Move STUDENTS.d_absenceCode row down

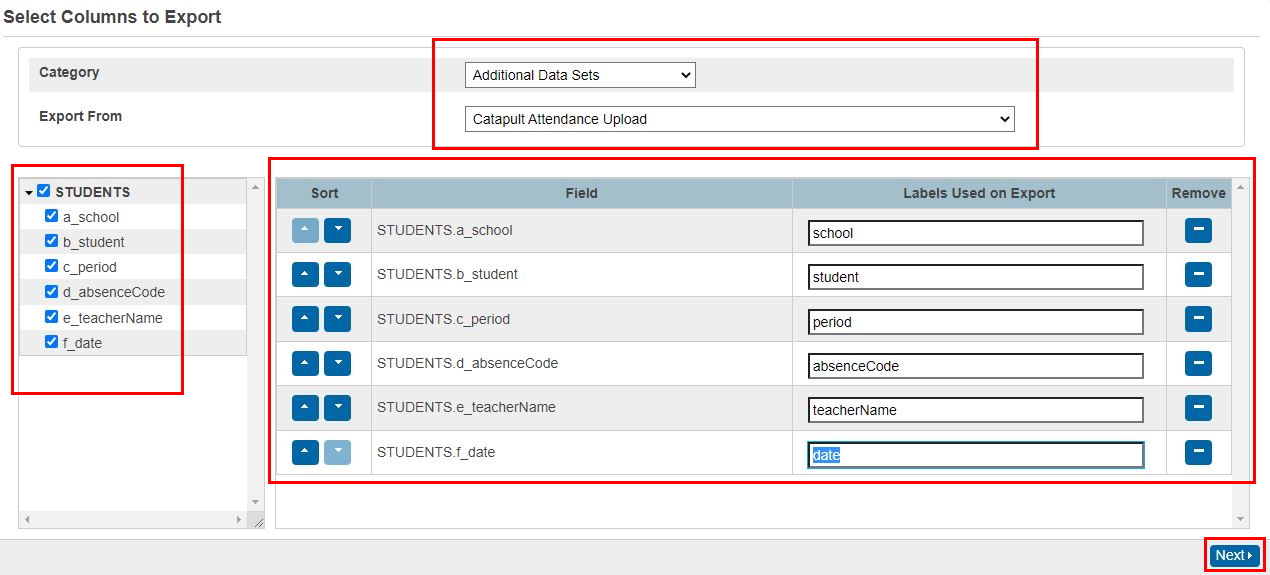click(x=338, y=364)
